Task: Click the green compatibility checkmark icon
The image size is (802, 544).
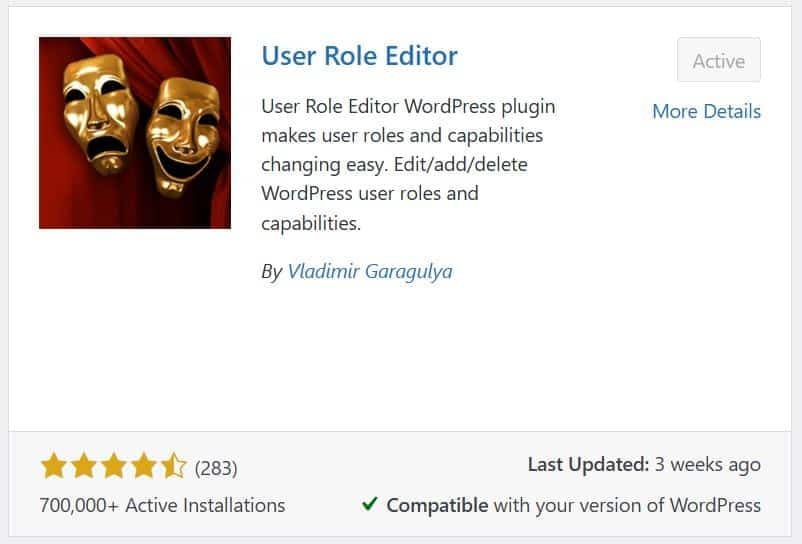Action: [369, 504]
